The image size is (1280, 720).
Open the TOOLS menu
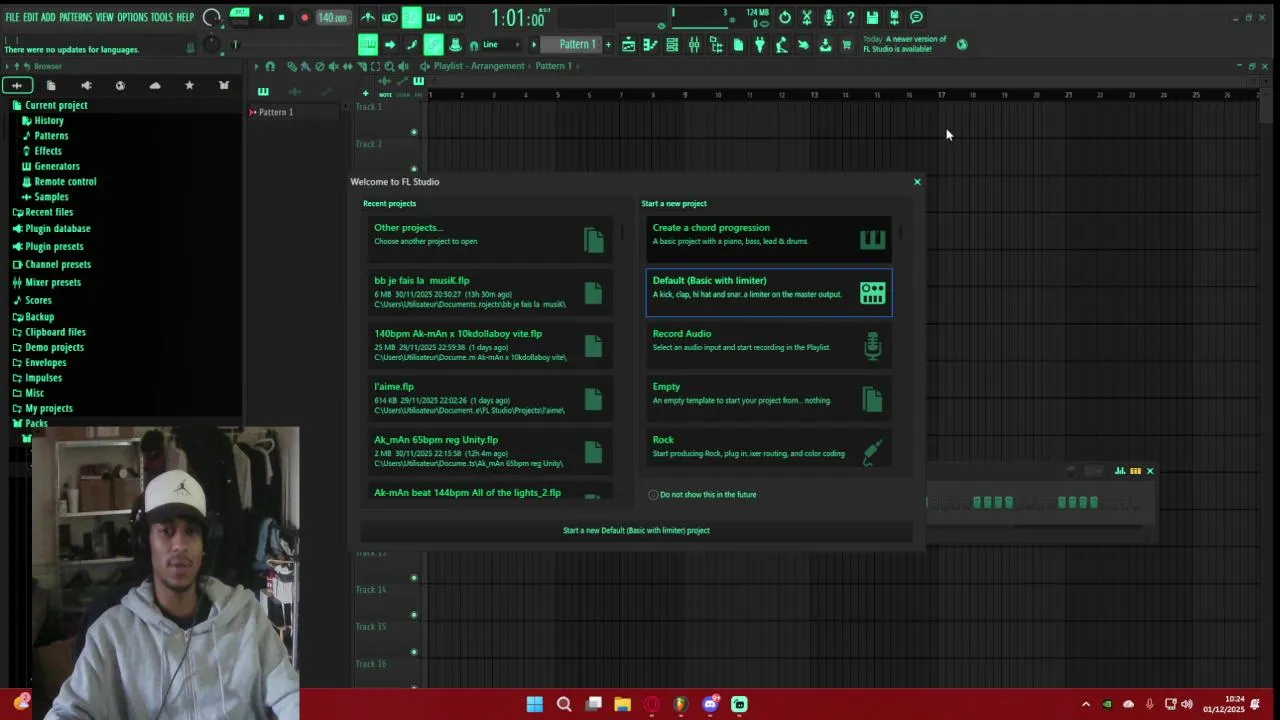(x=162, y=17)
